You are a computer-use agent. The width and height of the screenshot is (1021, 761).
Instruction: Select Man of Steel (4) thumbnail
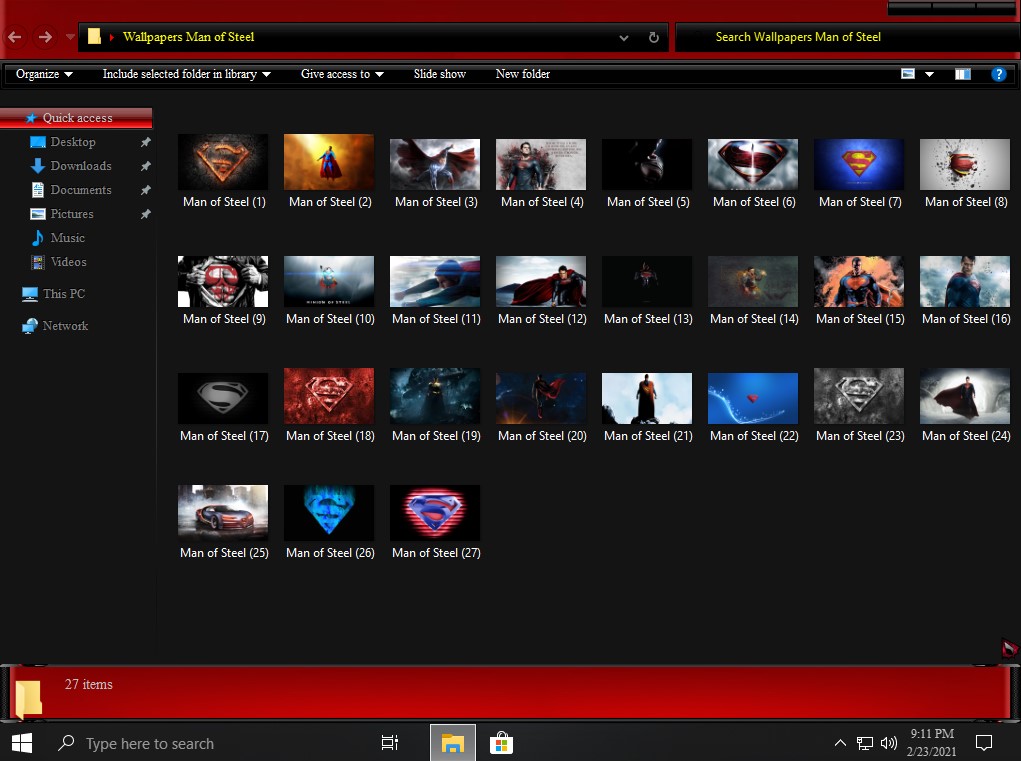coord(541,164)
